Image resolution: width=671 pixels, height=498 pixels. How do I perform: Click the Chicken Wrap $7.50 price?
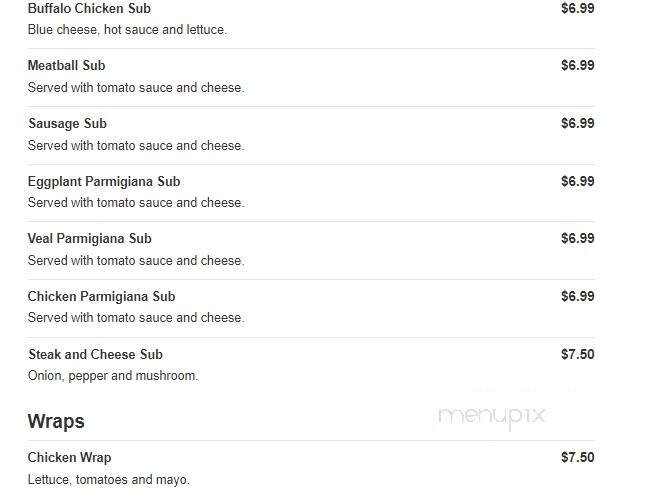(577, 458)
